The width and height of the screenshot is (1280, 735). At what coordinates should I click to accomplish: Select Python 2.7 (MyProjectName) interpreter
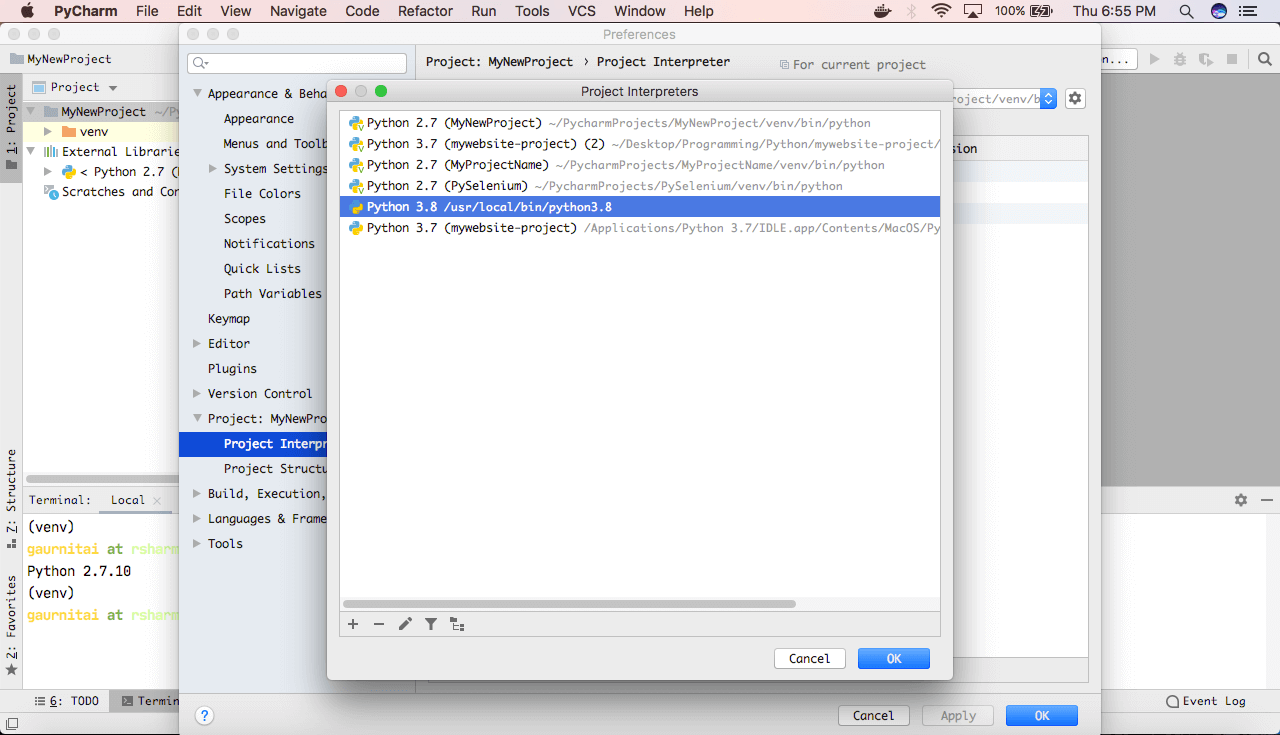tap(640, 165)
